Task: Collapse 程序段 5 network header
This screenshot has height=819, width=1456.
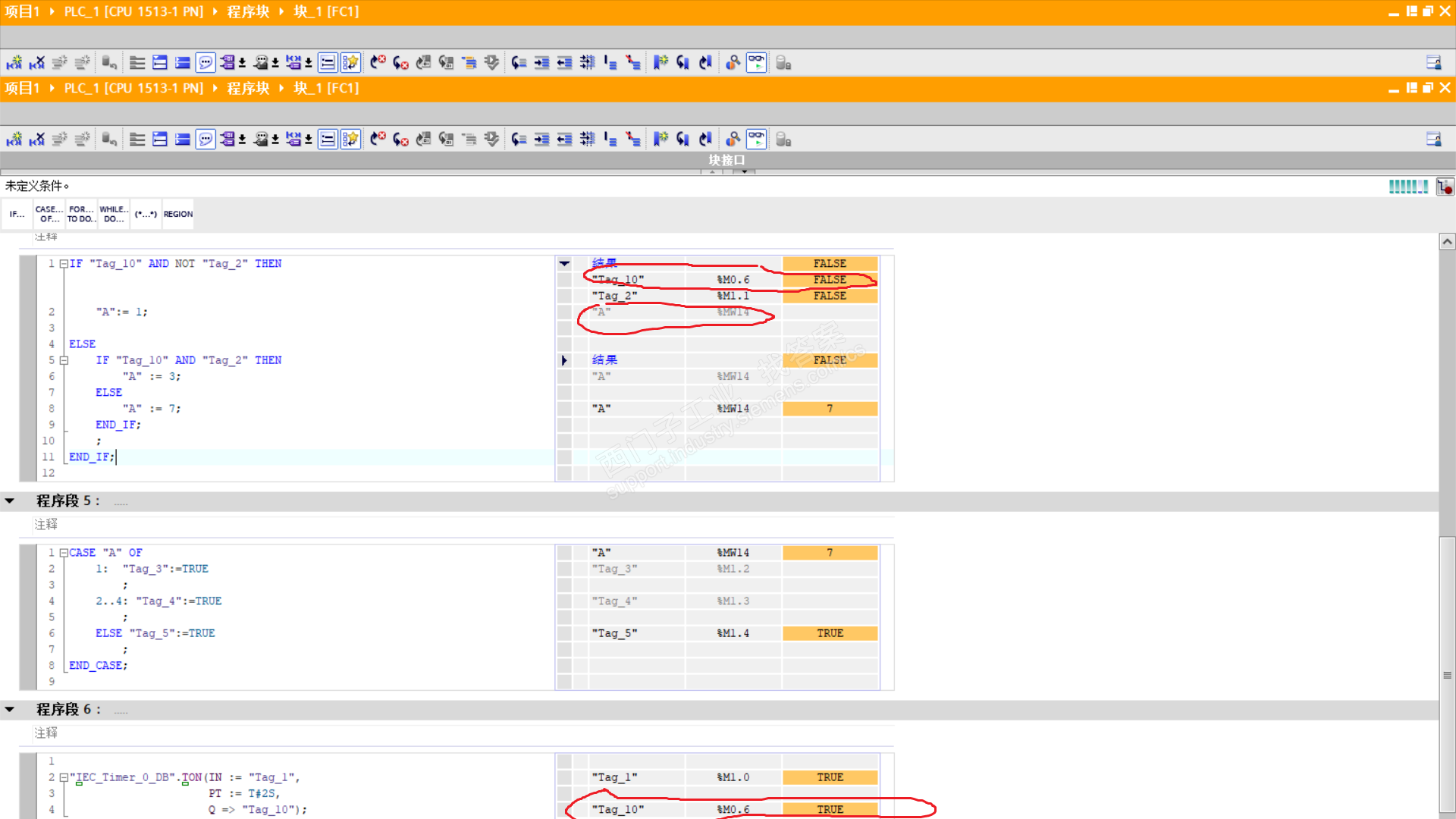Action: (10, 500)
